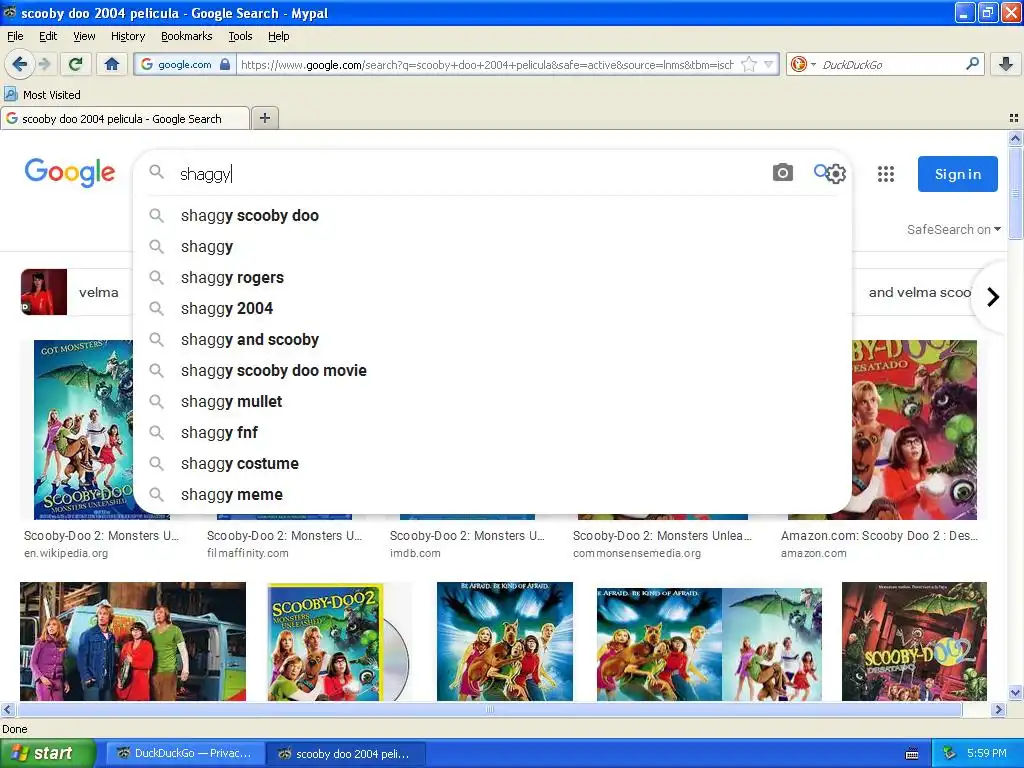This screenshot has width=1024, height=768.
Task: Click the search bar magnifier icon
Action: coord(972,63)
